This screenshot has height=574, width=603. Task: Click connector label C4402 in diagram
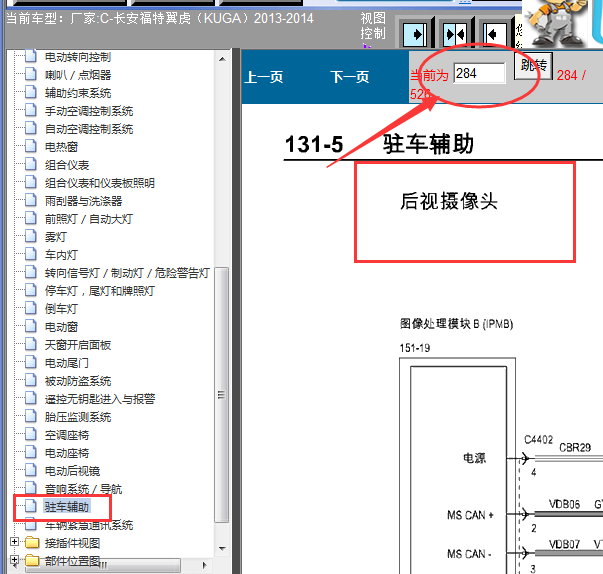click(538, 440)
